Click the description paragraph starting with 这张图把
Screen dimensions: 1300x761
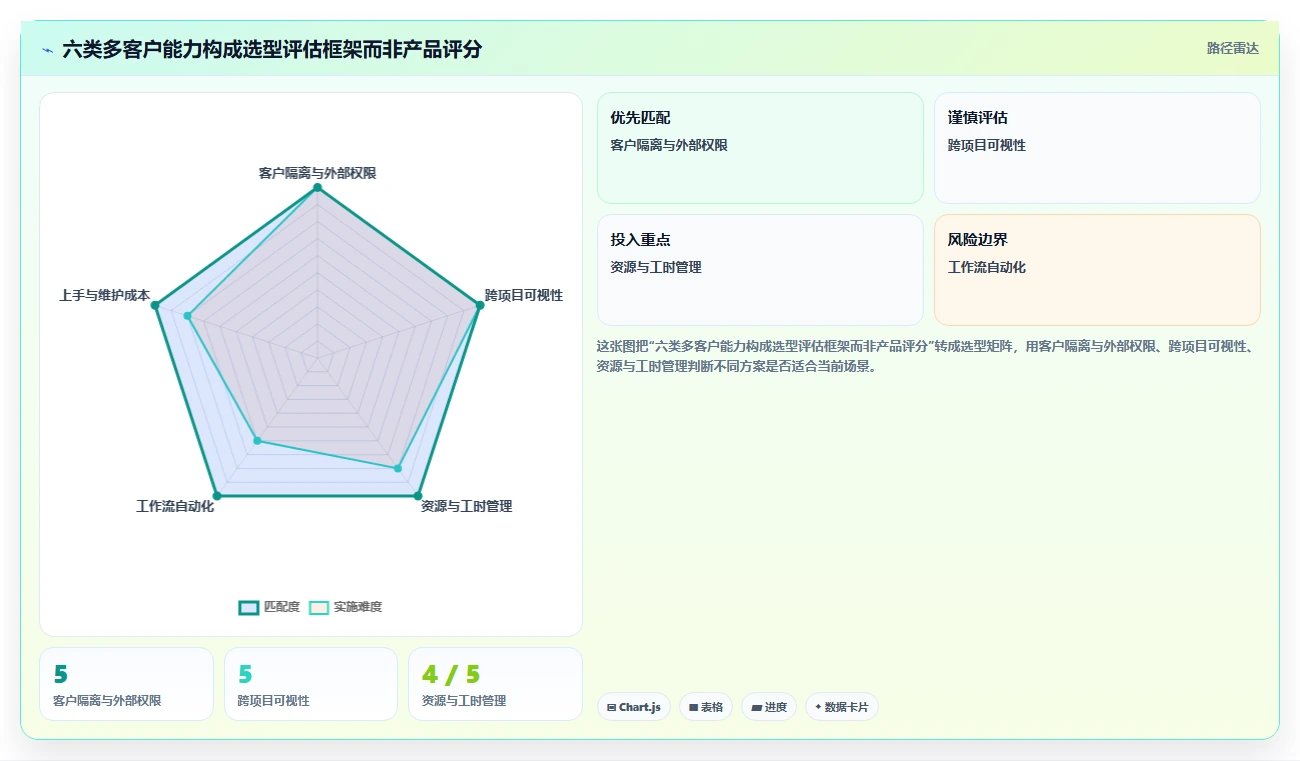point(925,356)
